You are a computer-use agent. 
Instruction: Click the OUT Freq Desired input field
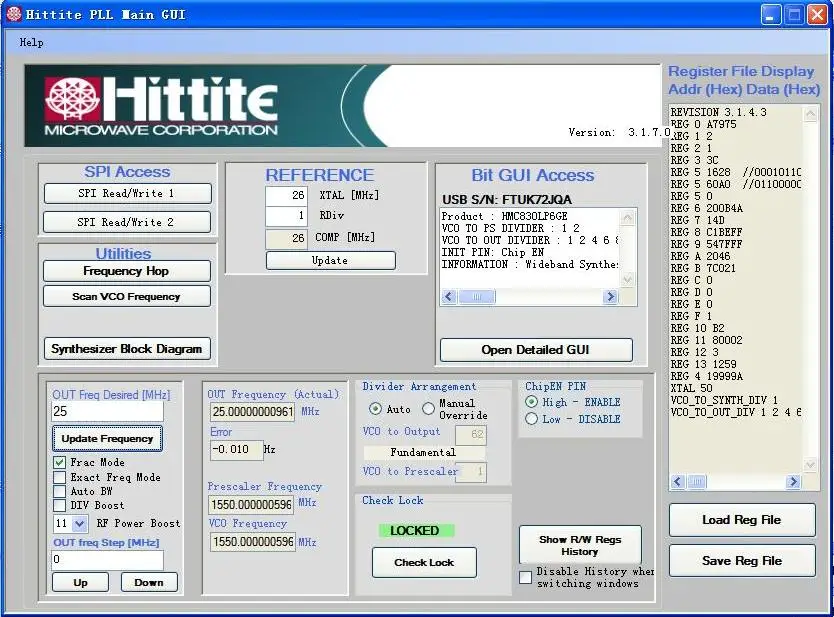pyautogui.click(x=107, y=411)
